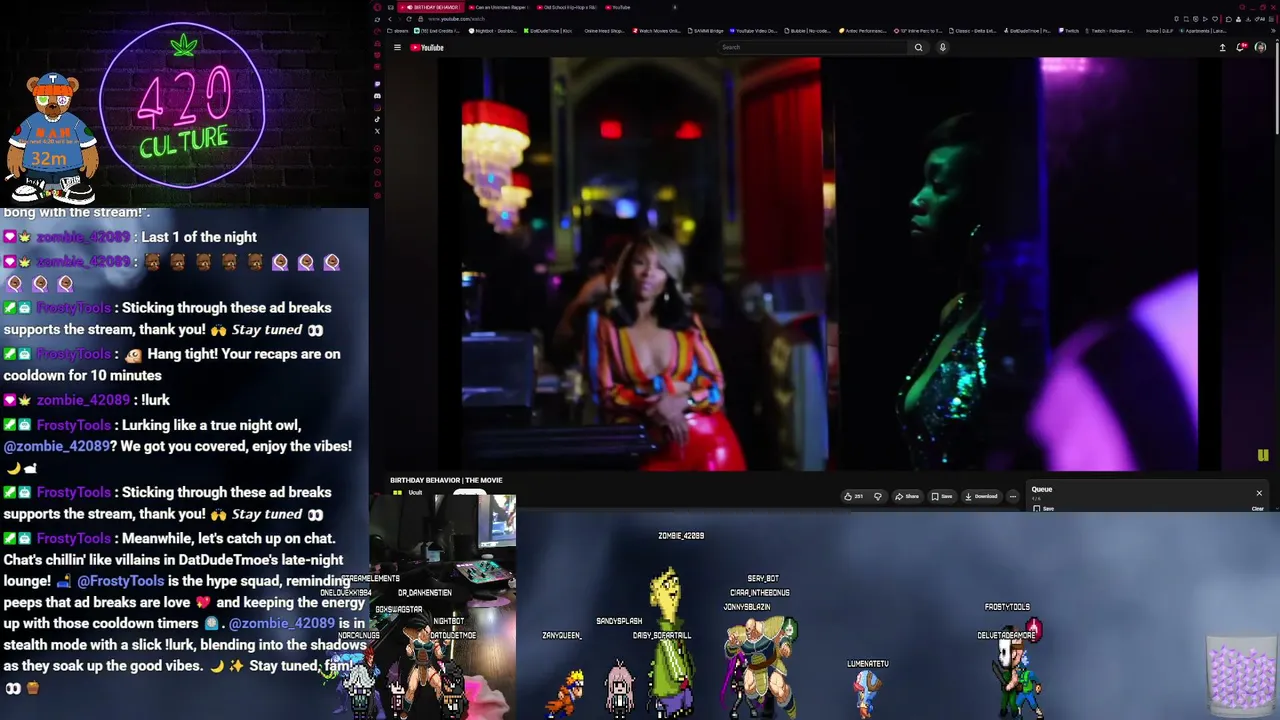Image resolution: width=1280 pixels, height=720 pixels.
Task: Open the Opera GX sidebar logo menu
Action: click(x=377, y=7)
